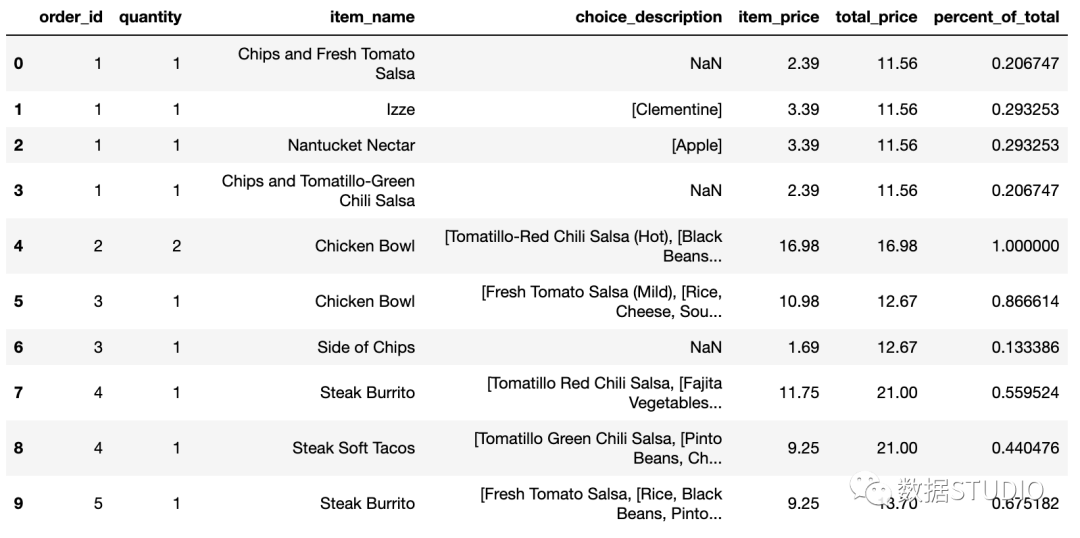
Task: Click the 16.98 item_price cell
Action: pyautogui.click(x=798, y=246)
